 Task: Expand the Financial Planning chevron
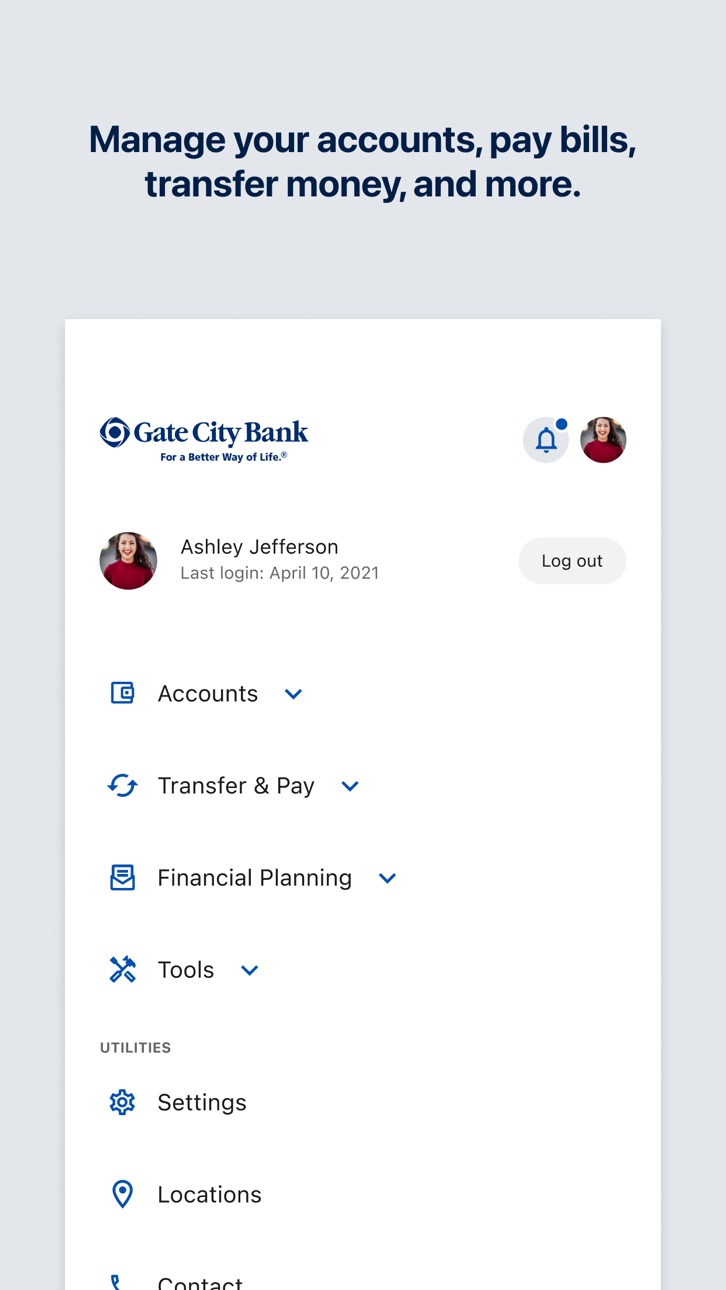click(388, 878)
